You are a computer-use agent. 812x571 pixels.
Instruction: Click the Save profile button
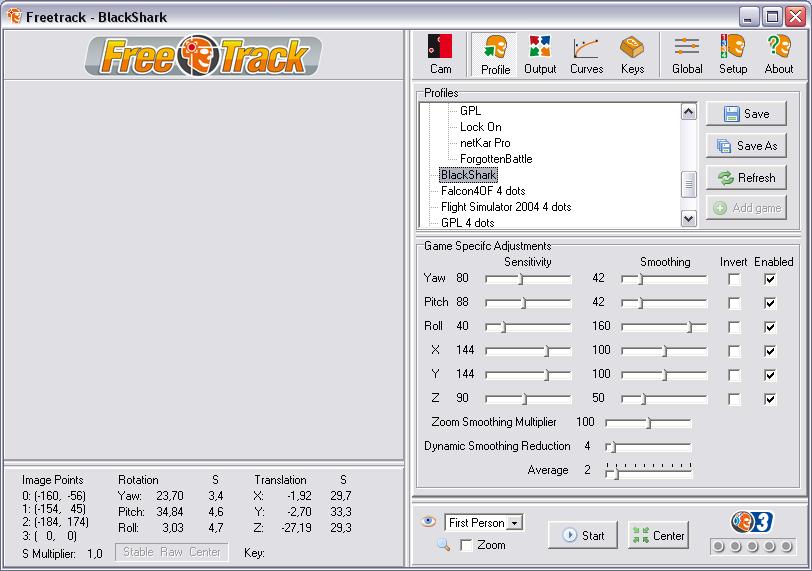746,113
